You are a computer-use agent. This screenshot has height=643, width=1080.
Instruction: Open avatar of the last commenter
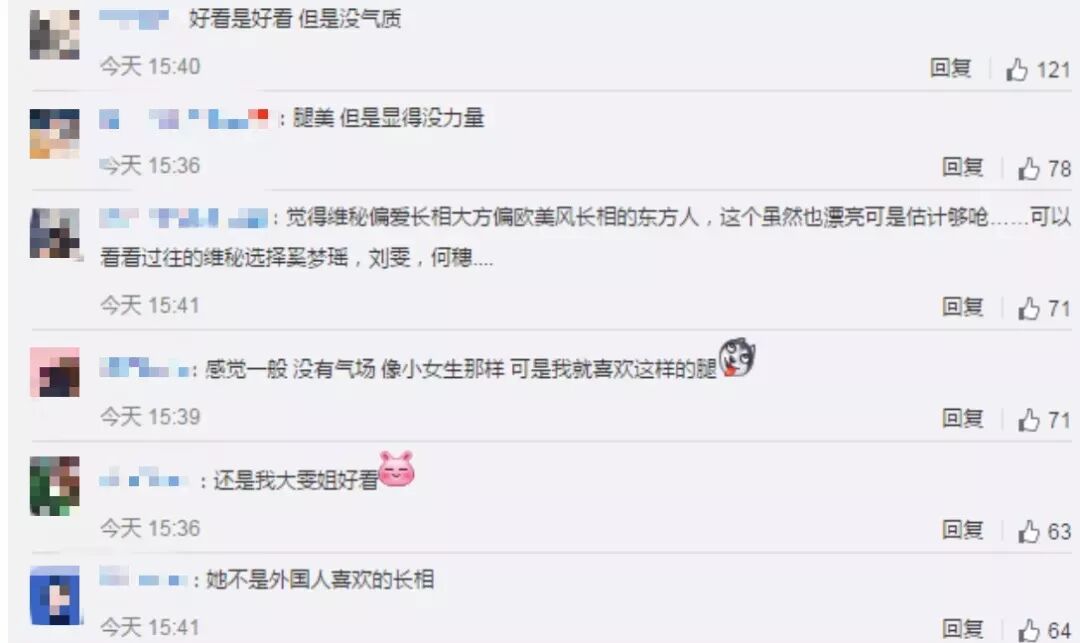point(56,595)
